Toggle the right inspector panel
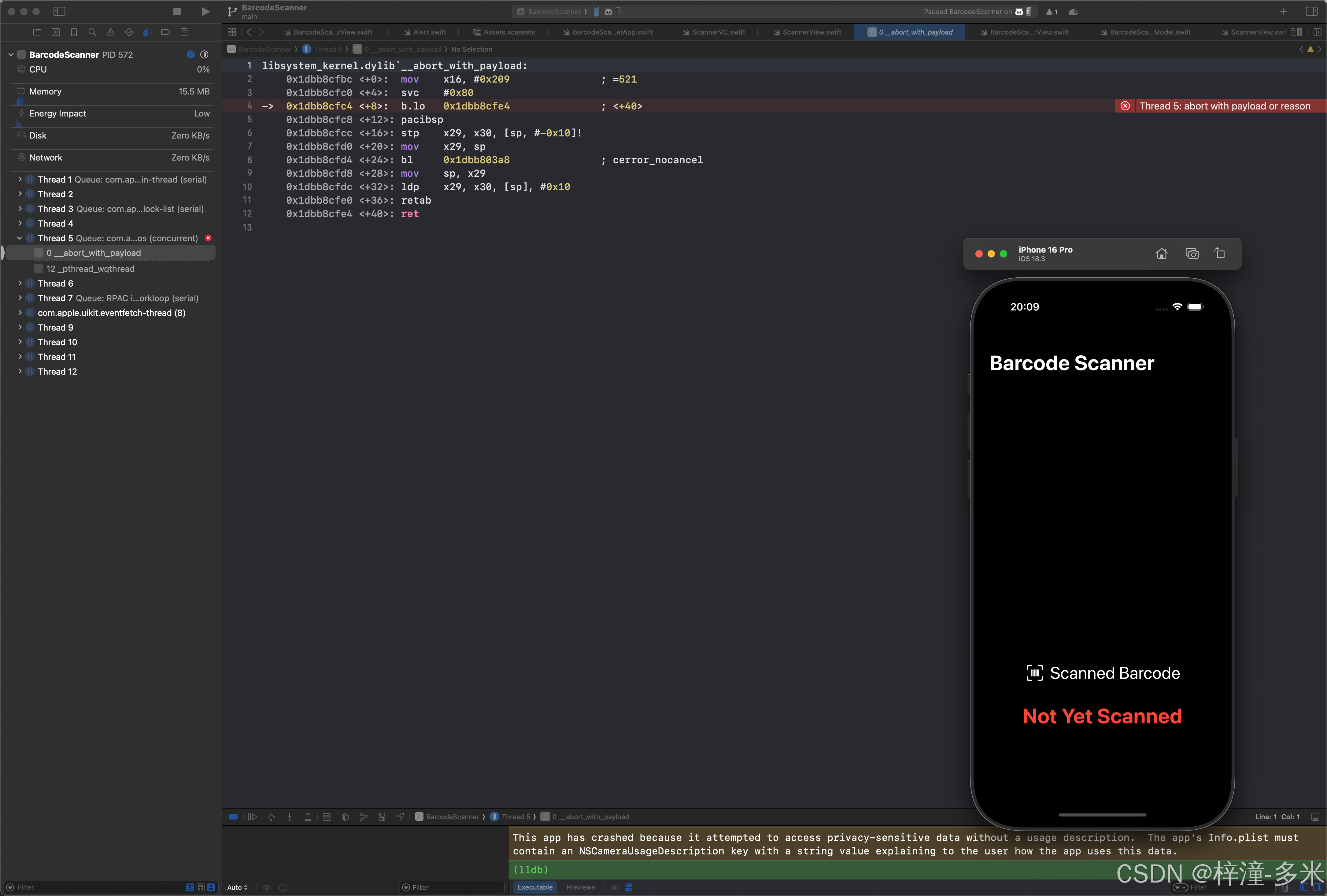The image size is (1327, 896). [x=1311, y=11]
